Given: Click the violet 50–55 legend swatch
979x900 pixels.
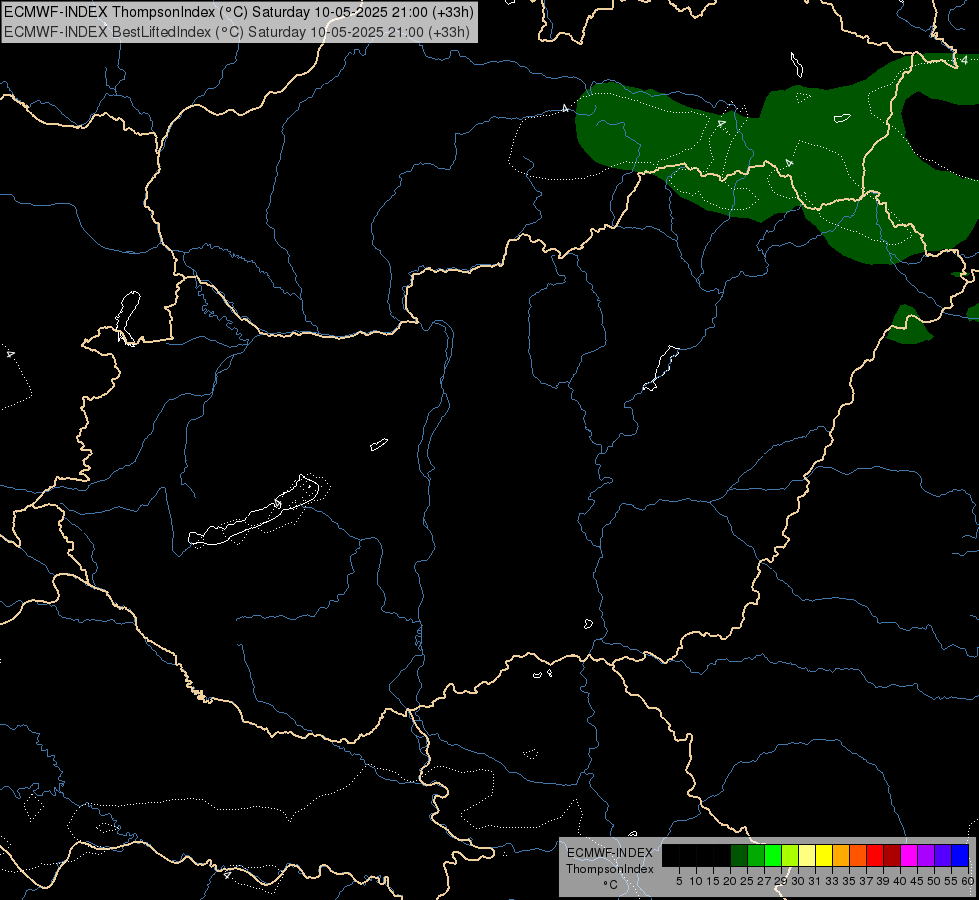Looking at the screenshot, I should pyautogui.click(x=943, y=855).
